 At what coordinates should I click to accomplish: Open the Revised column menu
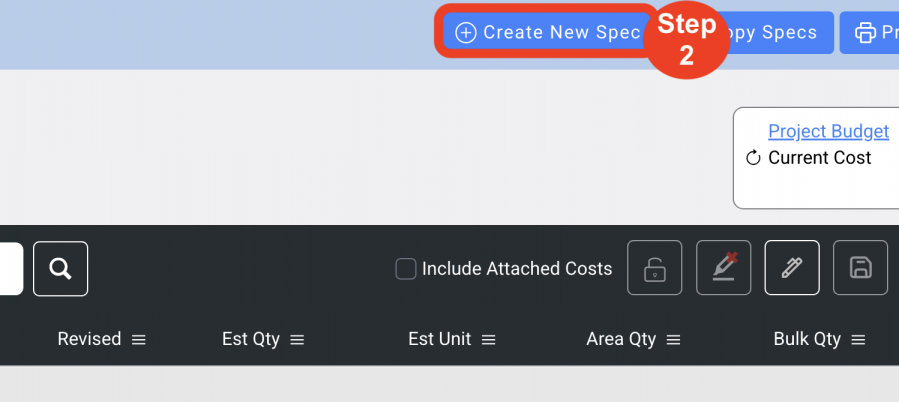[139, 339]
